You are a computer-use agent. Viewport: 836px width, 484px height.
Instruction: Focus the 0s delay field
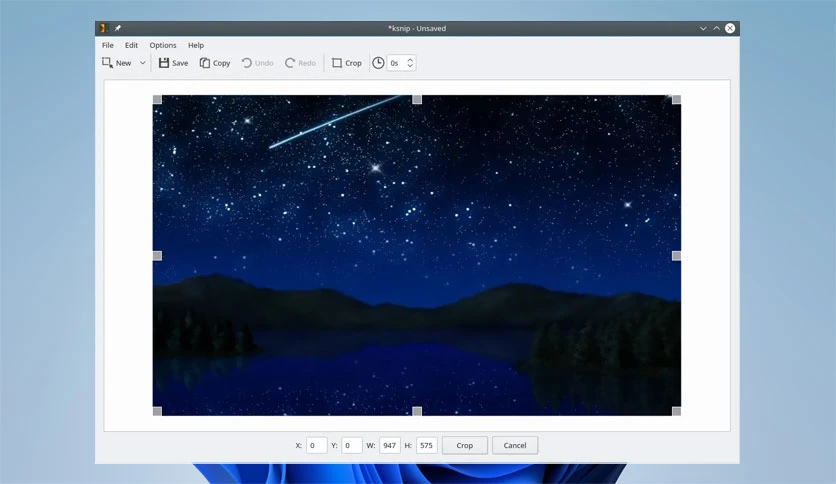coord(396,63)
